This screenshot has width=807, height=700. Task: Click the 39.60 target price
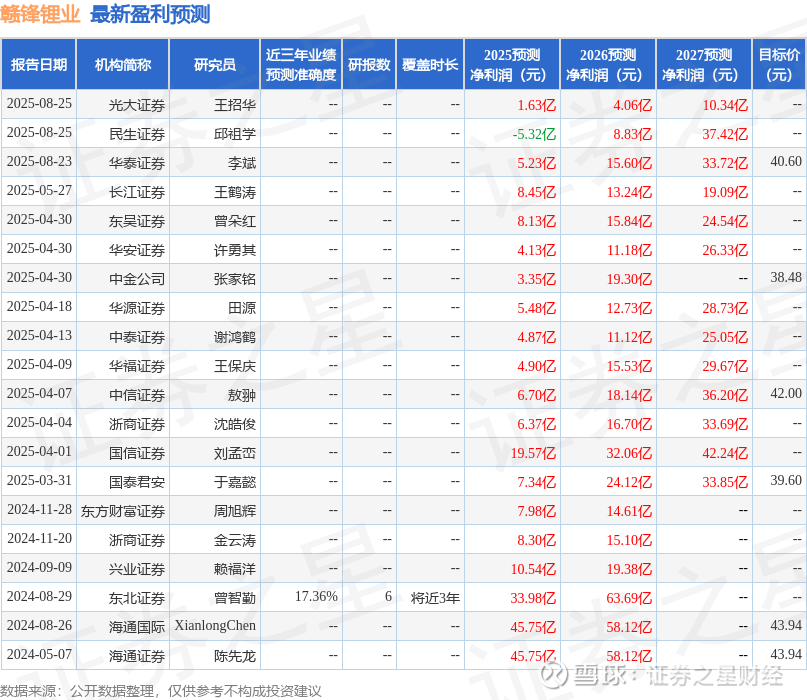[786, 480]
